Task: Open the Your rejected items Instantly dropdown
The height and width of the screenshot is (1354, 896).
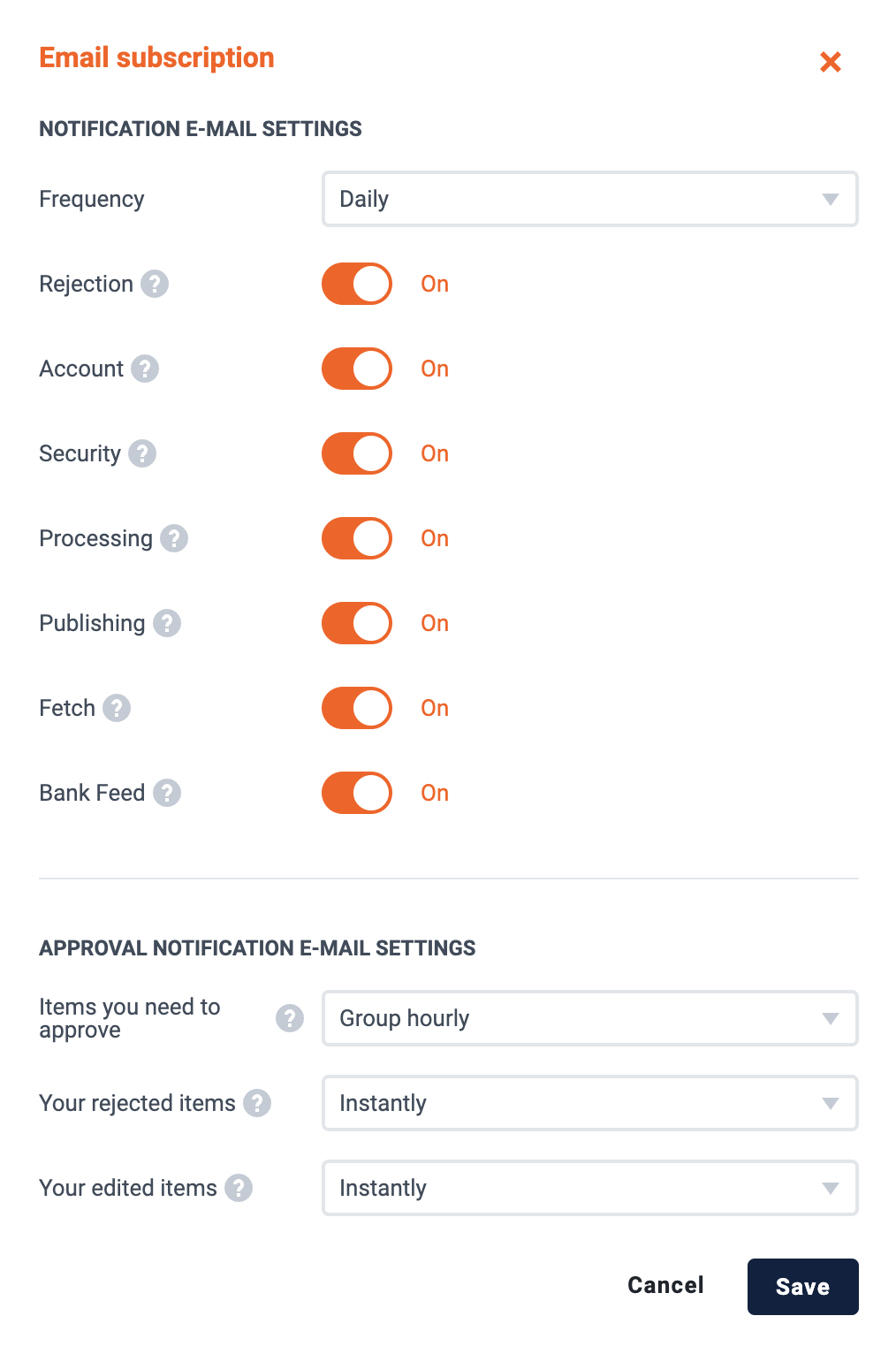Action: coord(590,1103)
